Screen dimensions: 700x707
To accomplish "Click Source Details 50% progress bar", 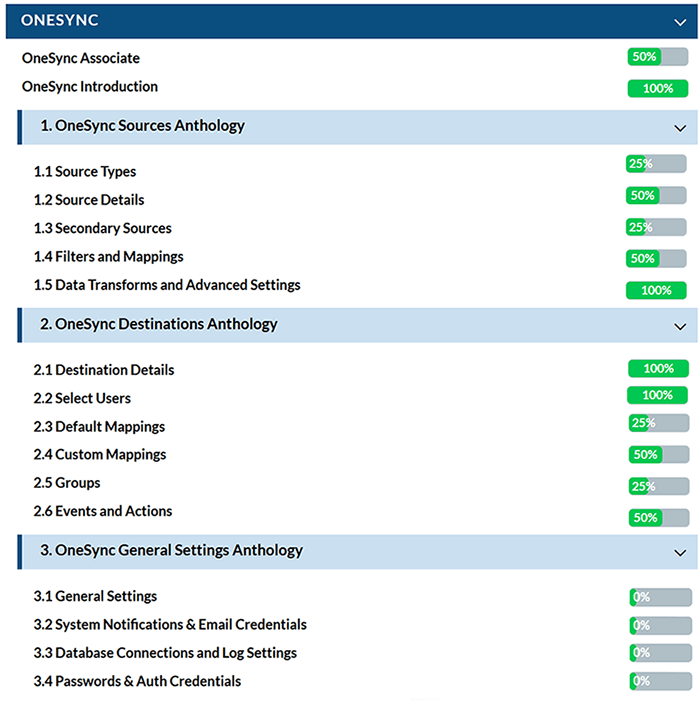I will pos(656,196).
